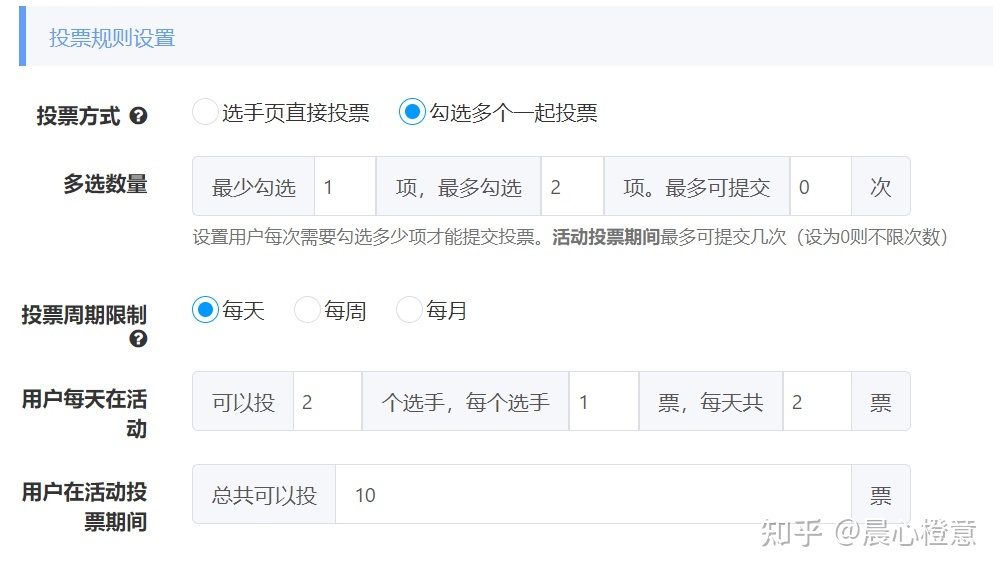
Task: Click the 每天共 total votes field
Action: 817,402
